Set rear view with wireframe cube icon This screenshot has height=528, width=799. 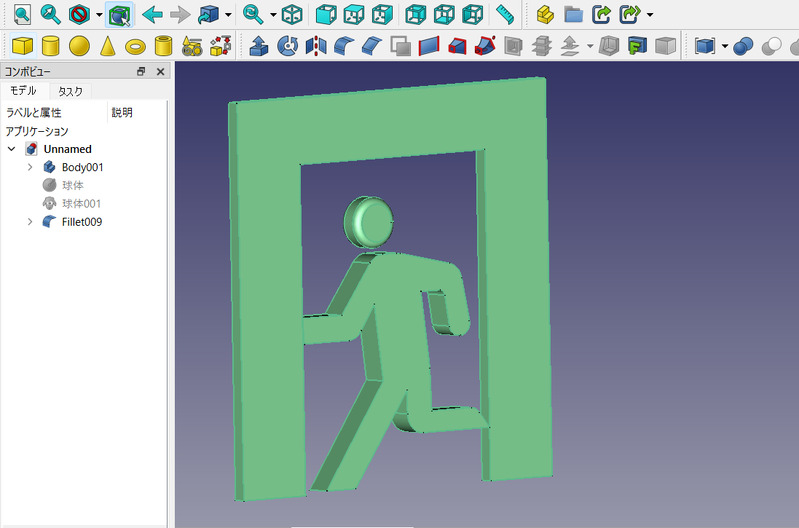pyautogui.click(x=416, y=14)
